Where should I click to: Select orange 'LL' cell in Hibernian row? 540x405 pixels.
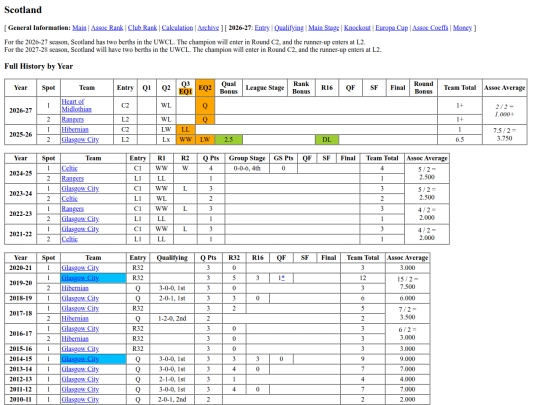[185, 129]
